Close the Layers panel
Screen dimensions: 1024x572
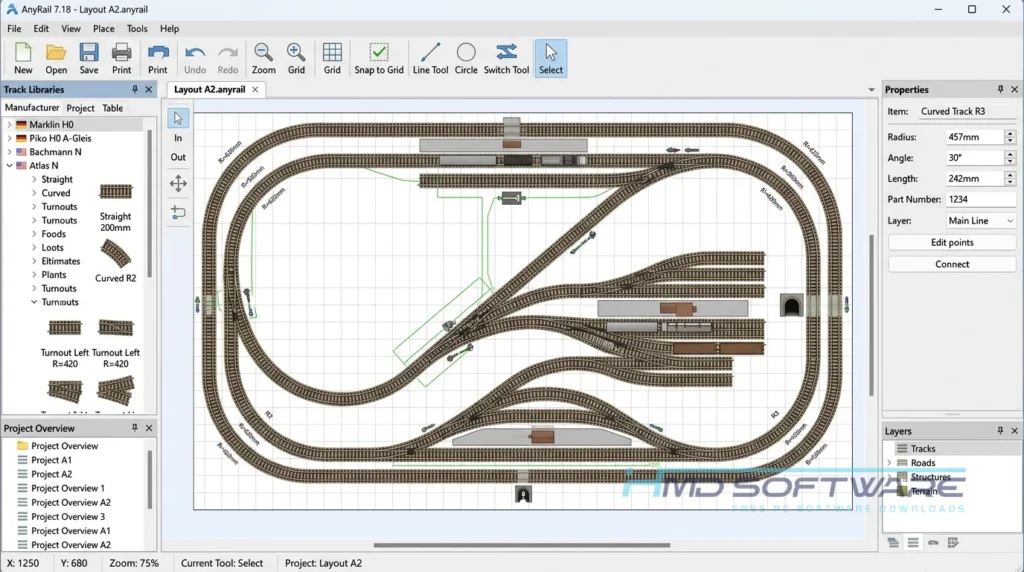[1014, 430]
